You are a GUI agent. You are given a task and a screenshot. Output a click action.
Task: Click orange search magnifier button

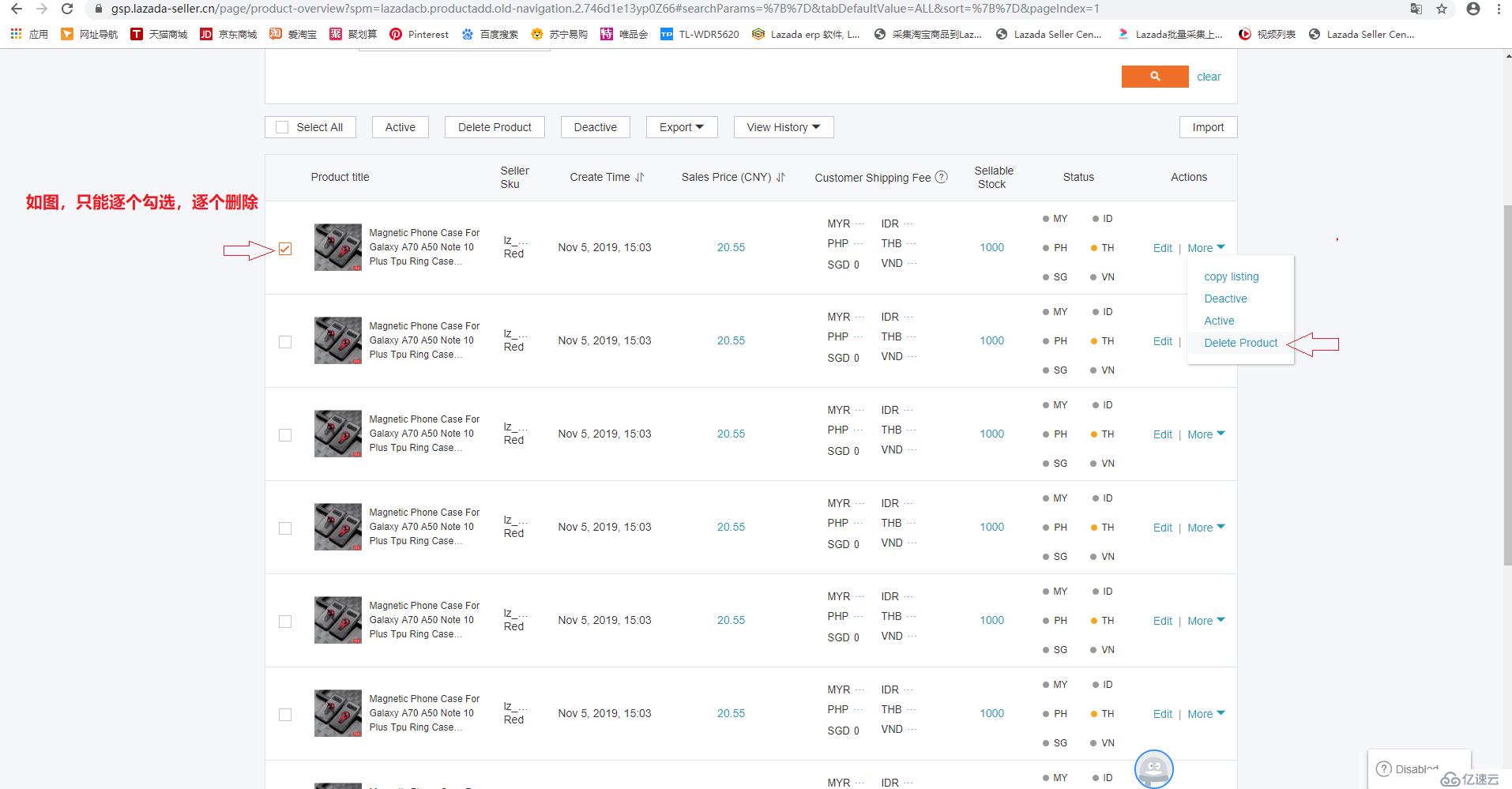(1155, 77)
